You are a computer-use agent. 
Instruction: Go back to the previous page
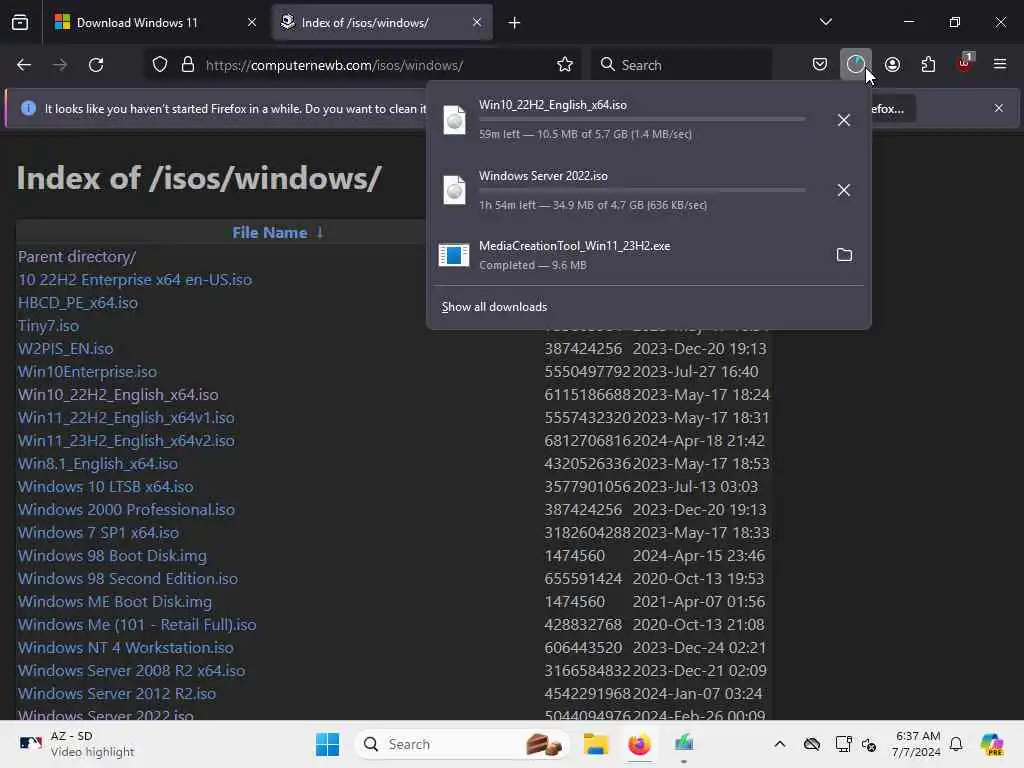pos(24,65)
